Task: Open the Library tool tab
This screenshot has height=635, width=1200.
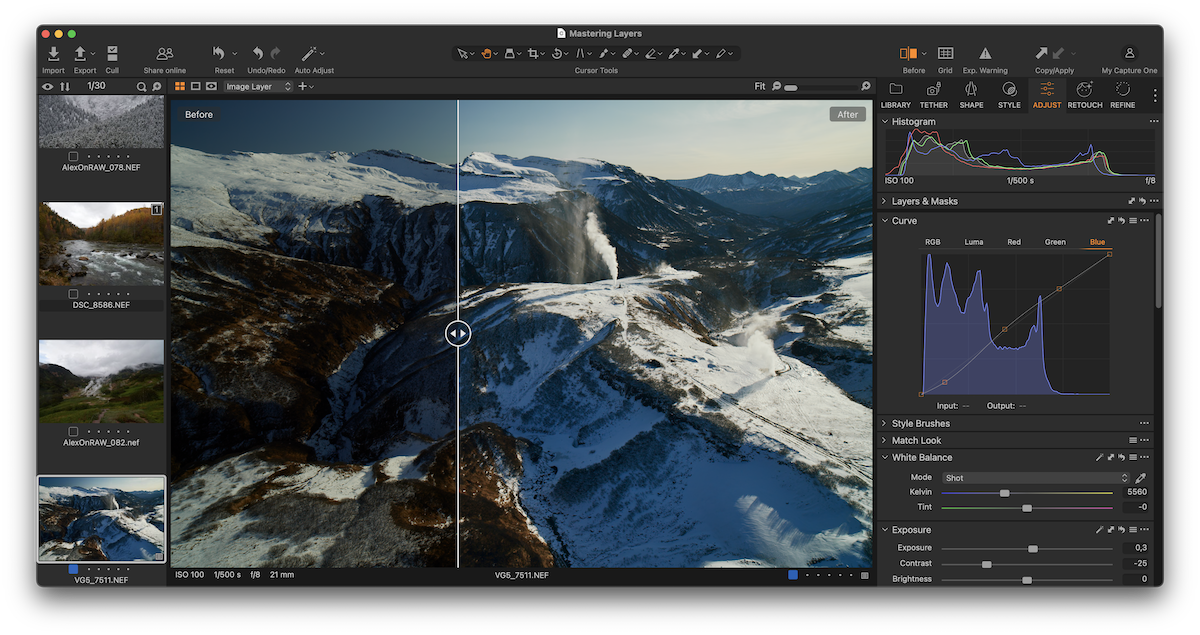Action: (896, 95)
